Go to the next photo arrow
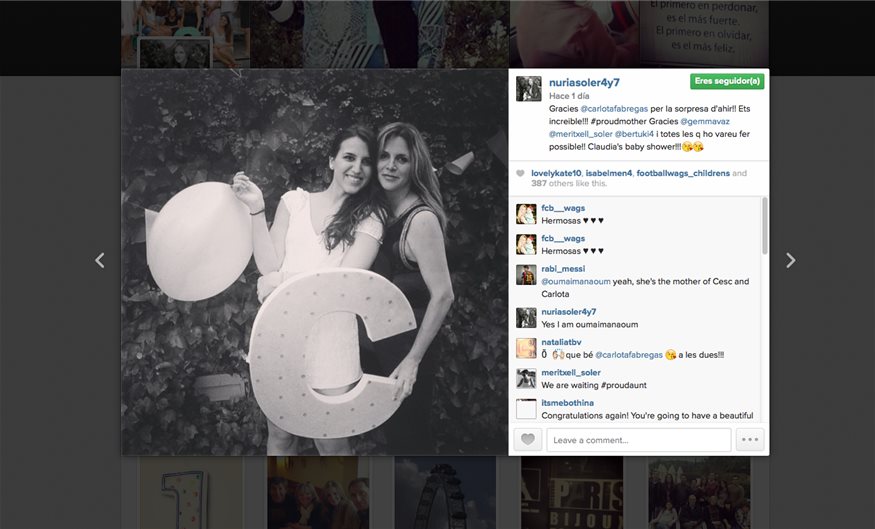Screen dimensions: 875x529 click(790, 260)
